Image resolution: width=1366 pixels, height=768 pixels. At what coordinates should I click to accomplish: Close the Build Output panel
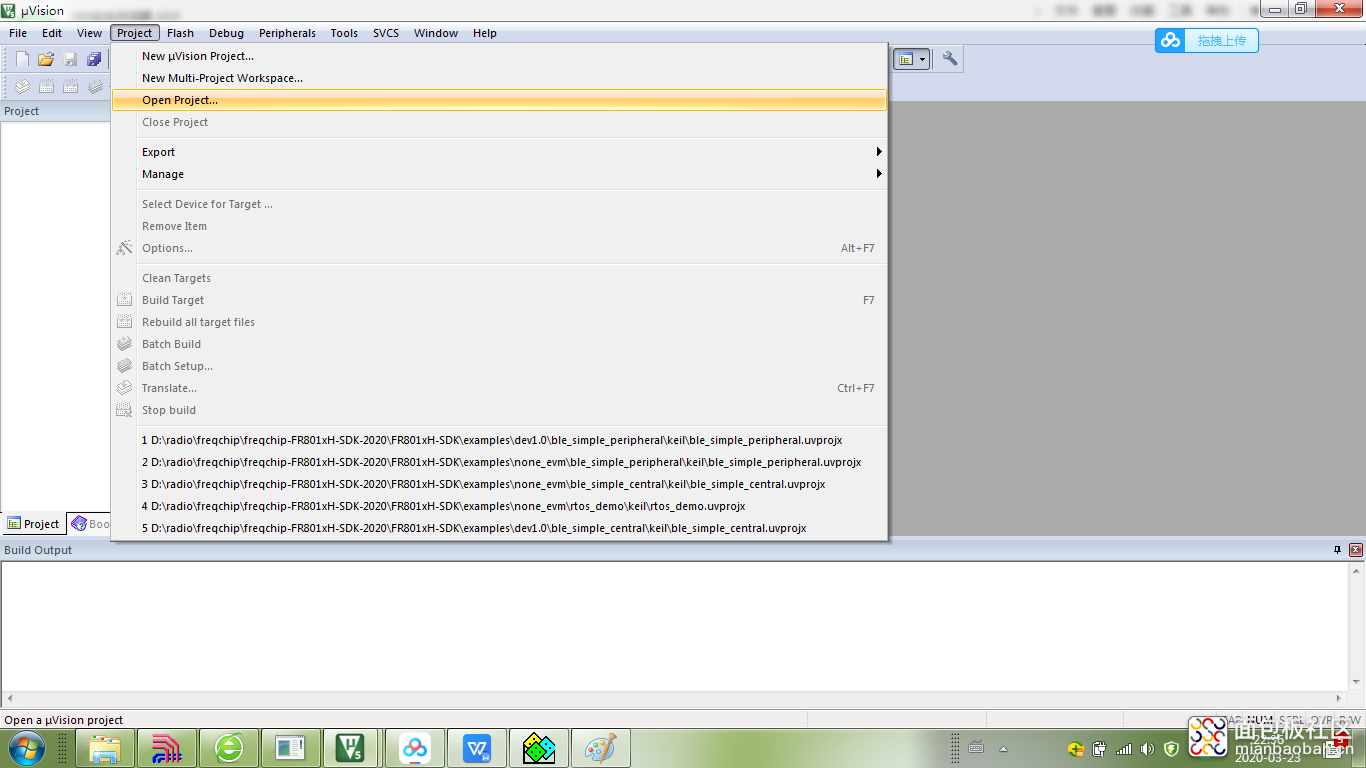(1356, 550)
